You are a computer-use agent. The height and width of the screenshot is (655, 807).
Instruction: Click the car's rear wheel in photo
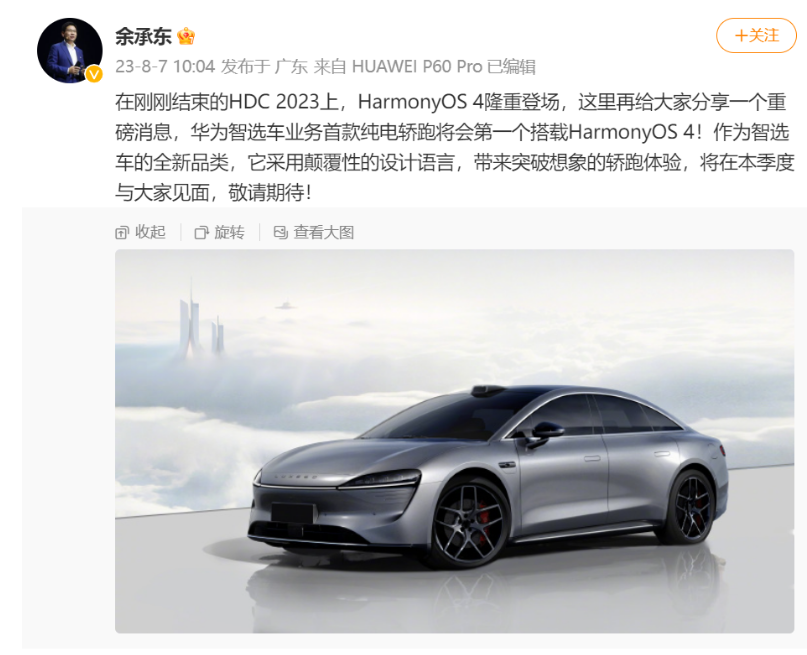click(690, 507)
